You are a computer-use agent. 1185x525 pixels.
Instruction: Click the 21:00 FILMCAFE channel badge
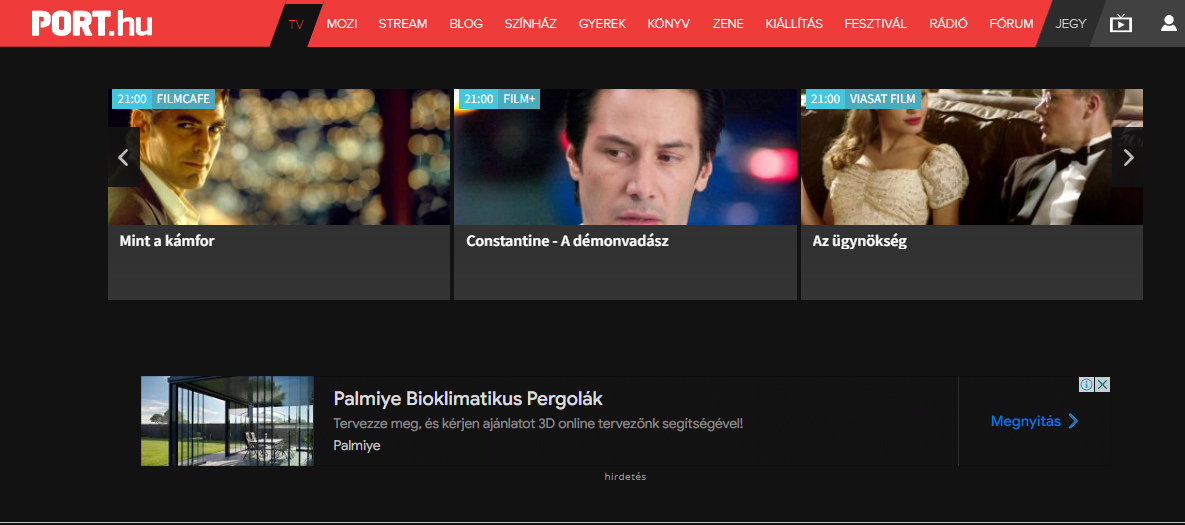(x=164, y=99)
